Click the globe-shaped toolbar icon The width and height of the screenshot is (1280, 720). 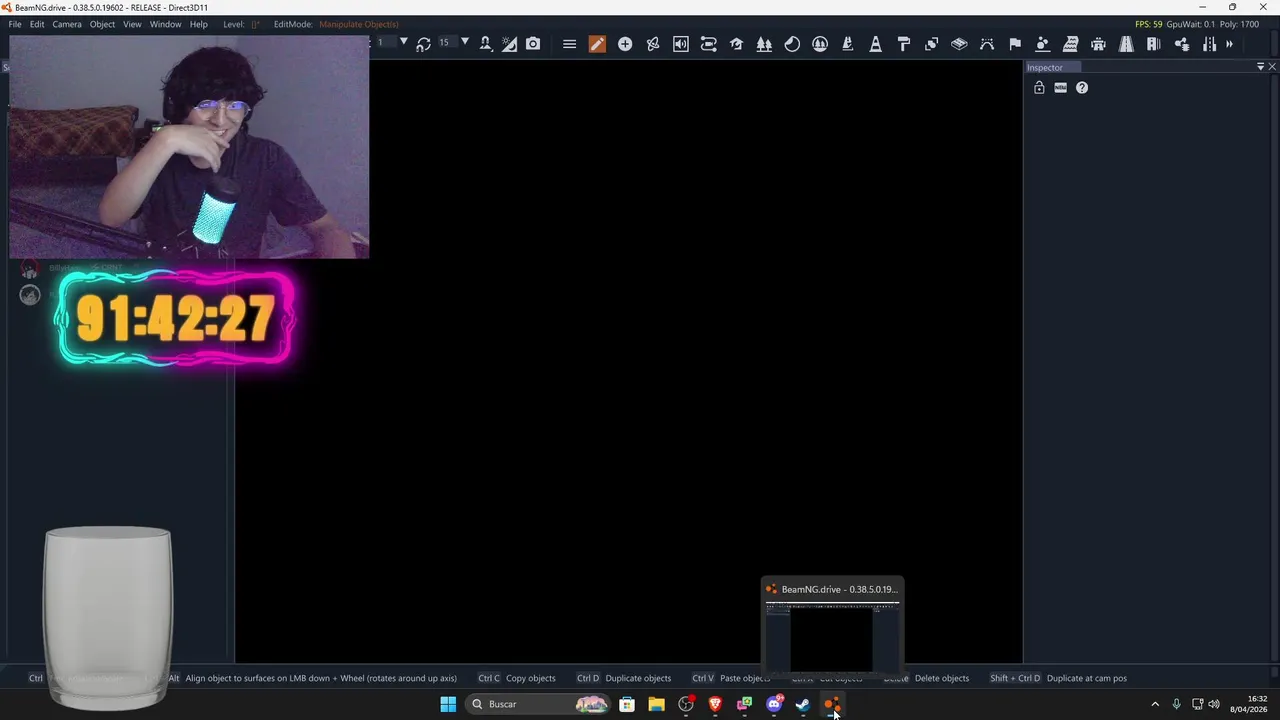(820, 44)
